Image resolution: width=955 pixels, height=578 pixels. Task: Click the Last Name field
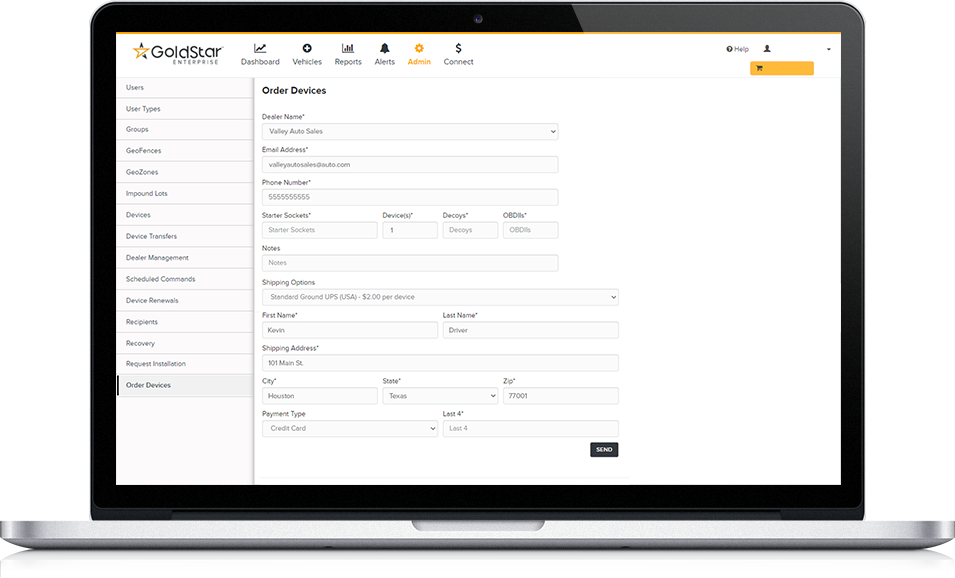click(x=530, y=330)
